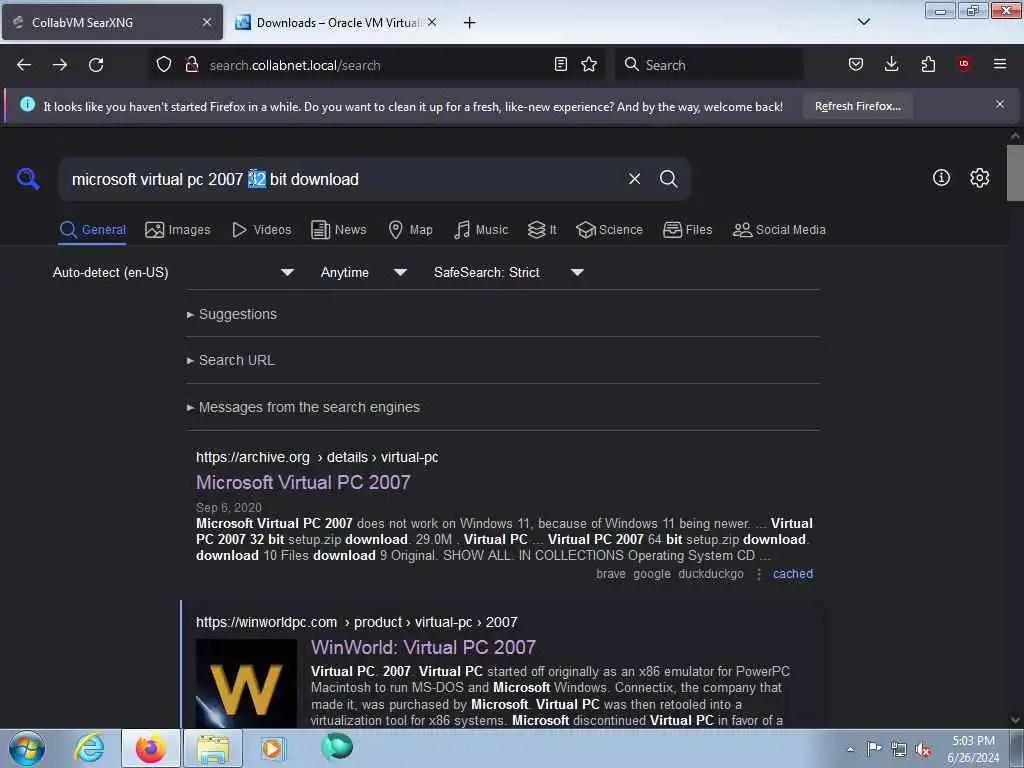Open Microsoft Virtual PC 2007 result link

click(303, 483)
